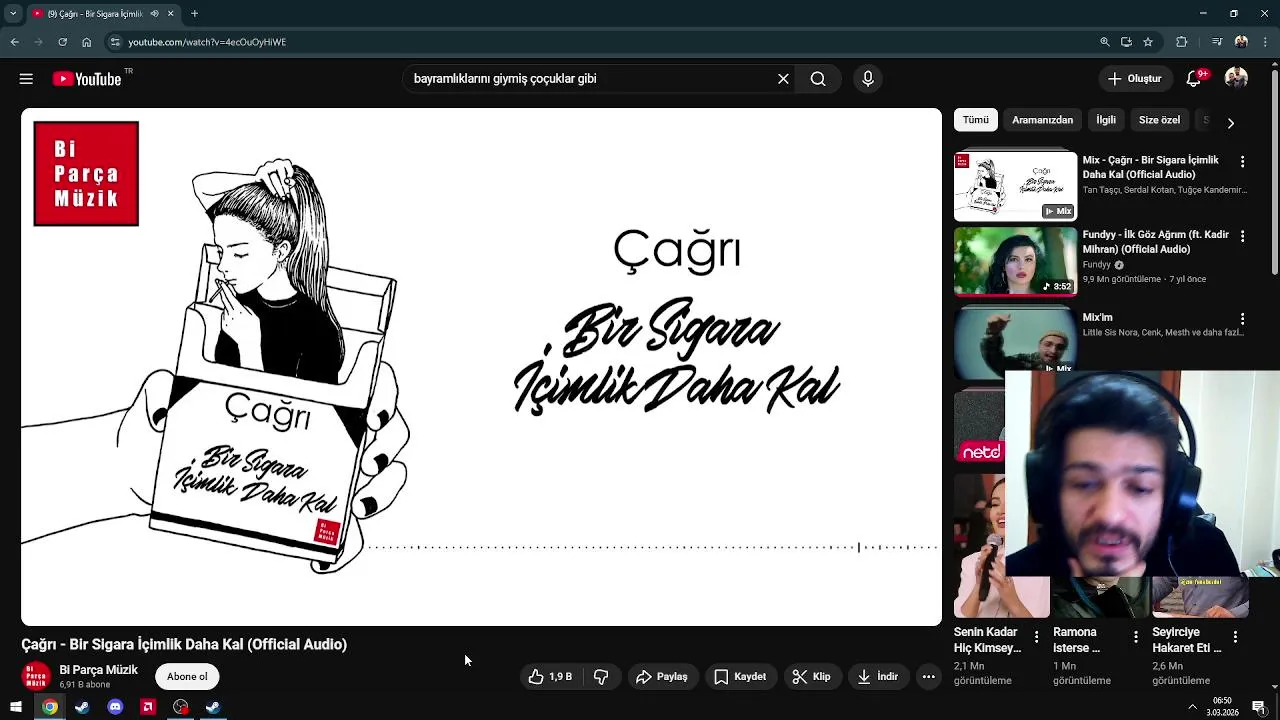Open options for Fundyy - İlk Göz Ağrım
The height and width of the screenshot is (720, 1280).
pos(1242,236)
